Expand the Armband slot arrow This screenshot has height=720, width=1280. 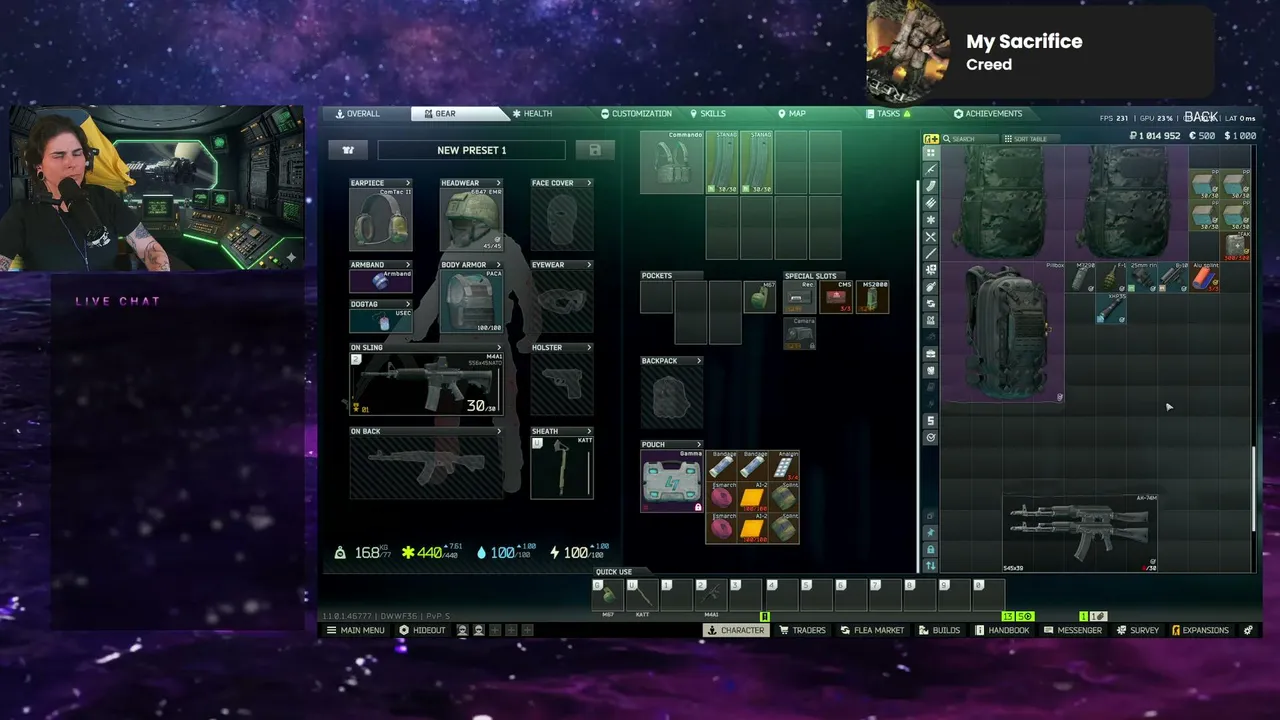[408, 265]
